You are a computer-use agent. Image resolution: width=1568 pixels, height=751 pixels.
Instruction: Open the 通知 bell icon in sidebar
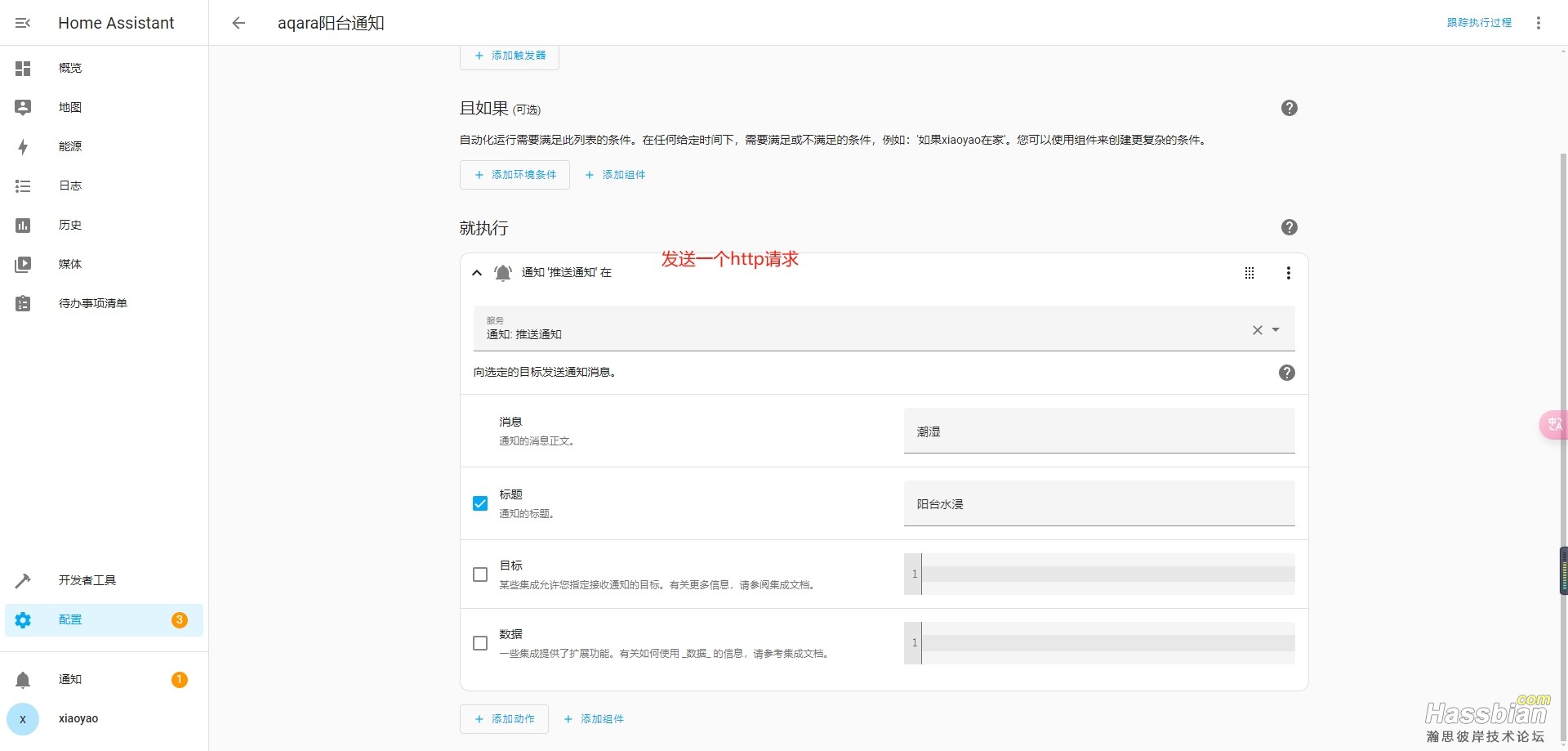click(x=23, y=680)
